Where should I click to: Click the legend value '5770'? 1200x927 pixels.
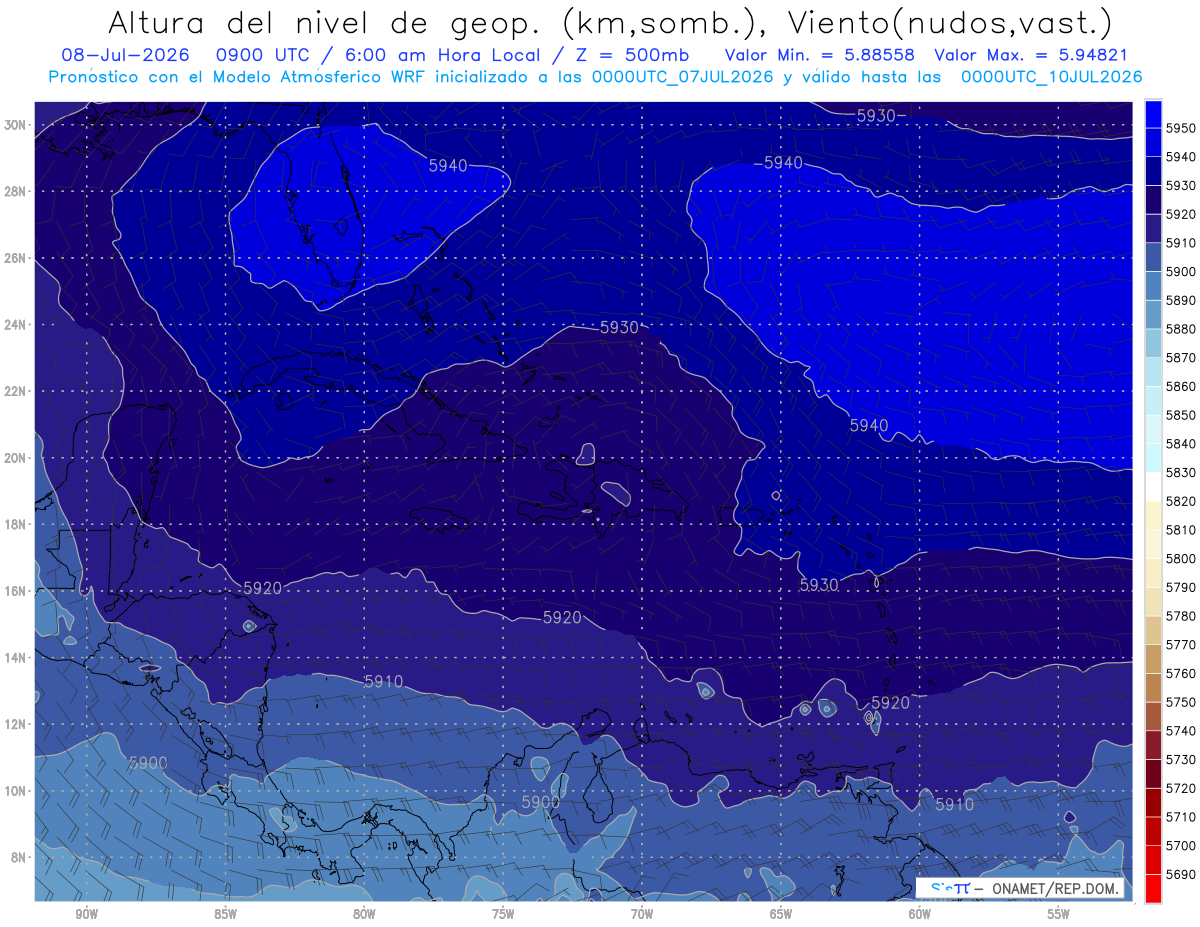pyautogui.click(x=1181, y=645)
